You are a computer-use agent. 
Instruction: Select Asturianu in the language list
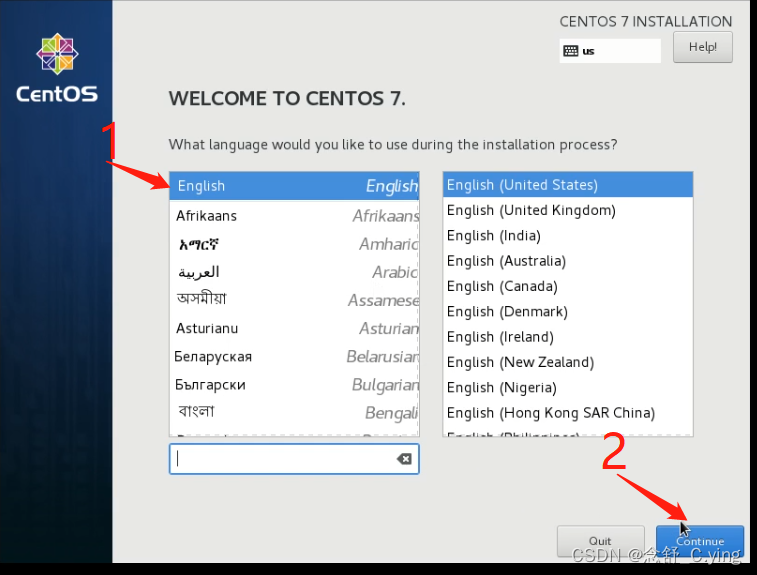294,328
